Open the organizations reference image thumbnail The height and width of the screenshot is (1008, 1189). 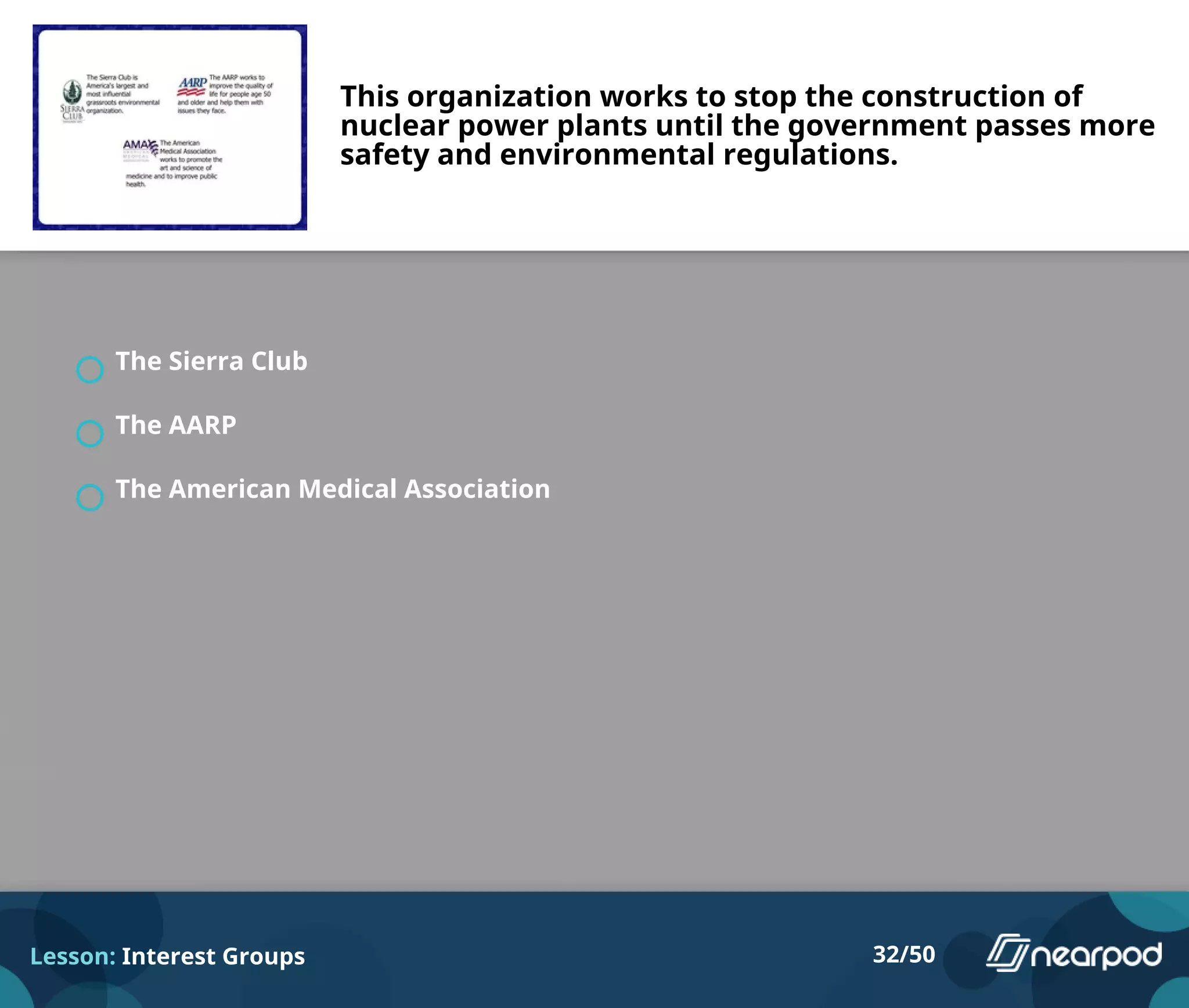(170, 127)
